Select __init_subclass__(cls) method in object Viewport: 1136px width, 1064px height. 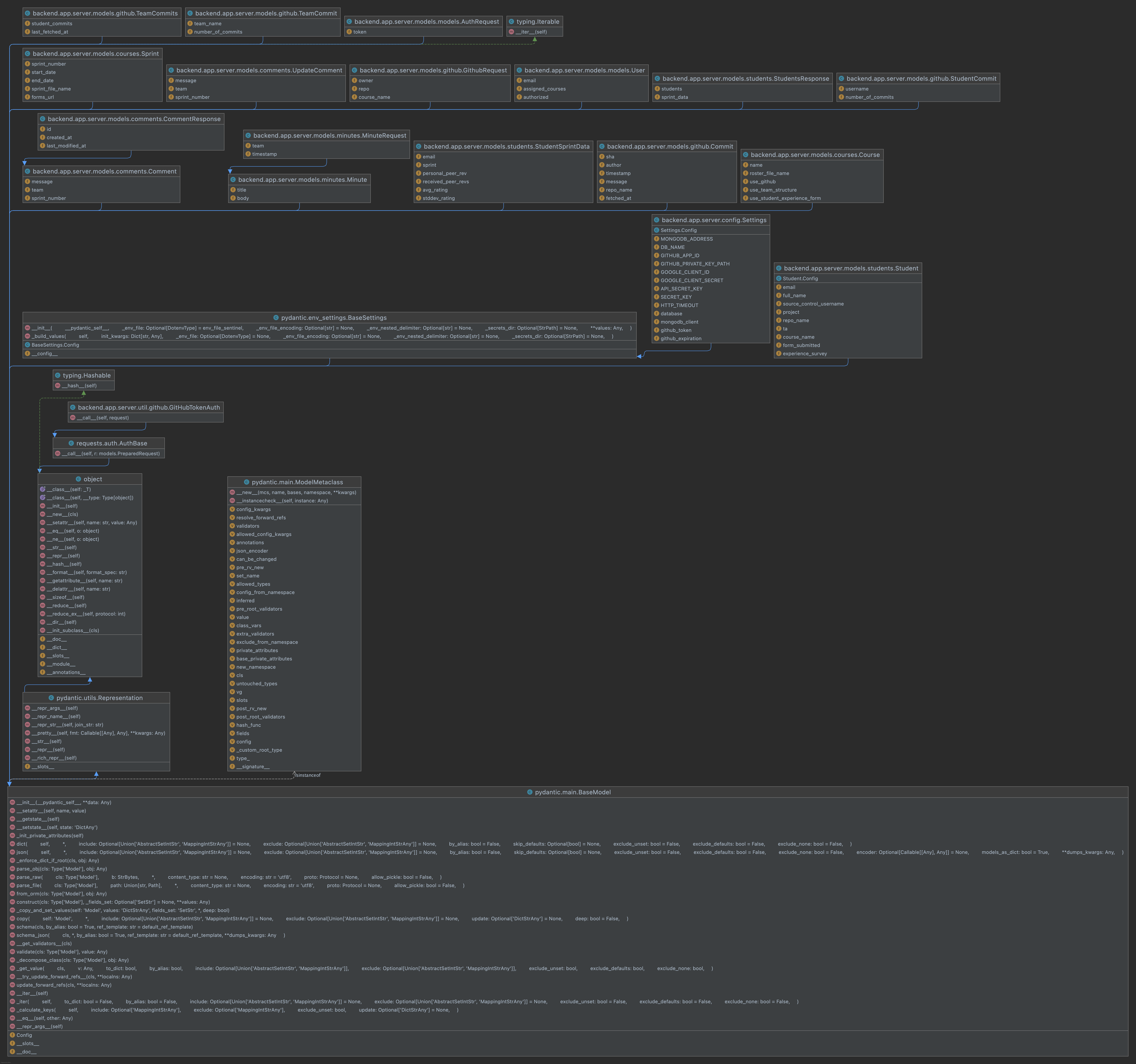tap(73, 631)
